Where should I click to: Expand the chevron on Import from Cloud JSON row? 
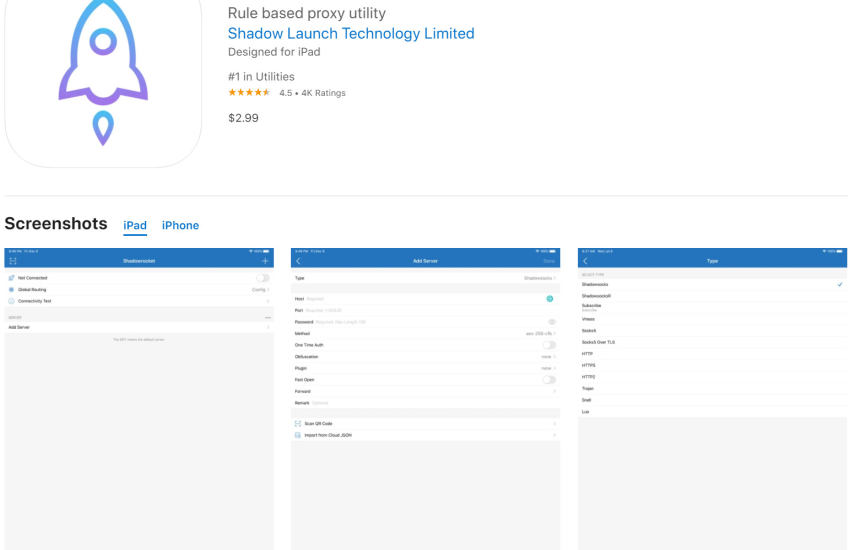[x=554, y=435]
